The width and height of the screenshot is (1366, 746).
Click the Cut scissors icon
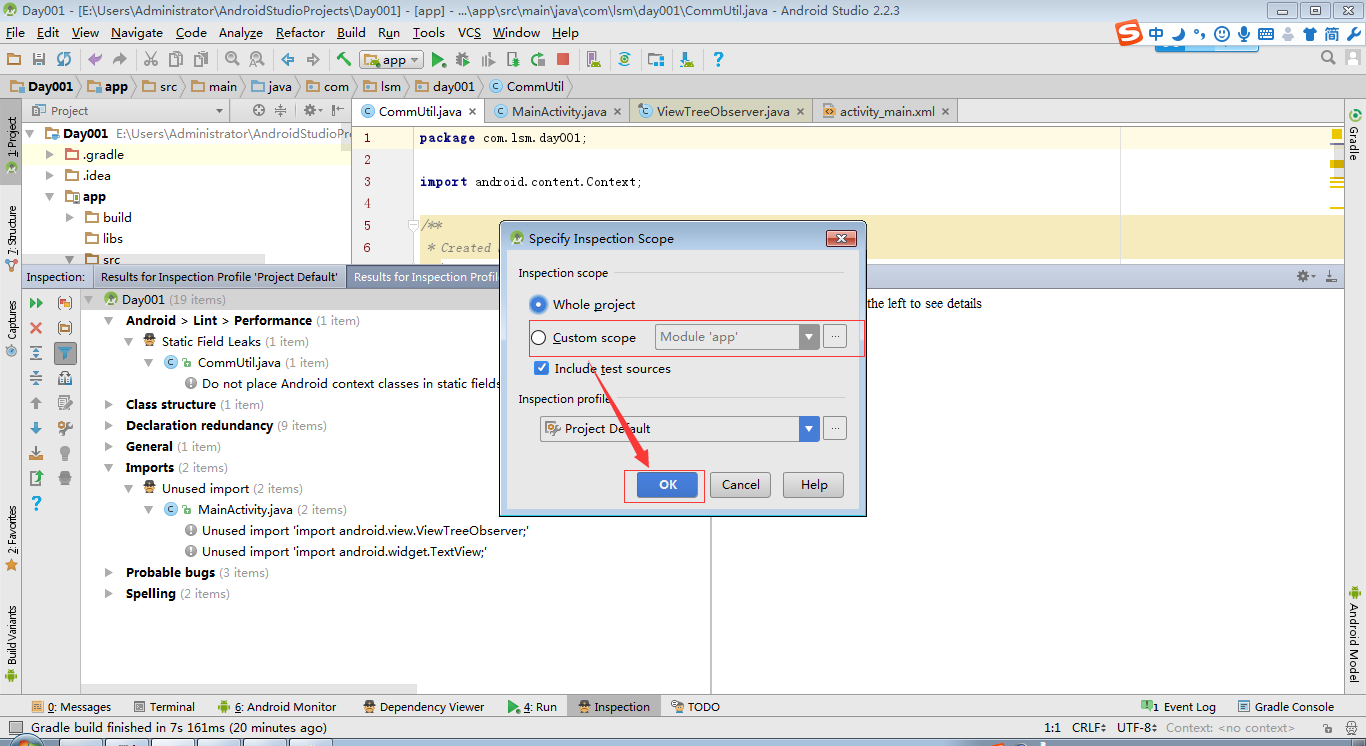[x=151, y=60]
